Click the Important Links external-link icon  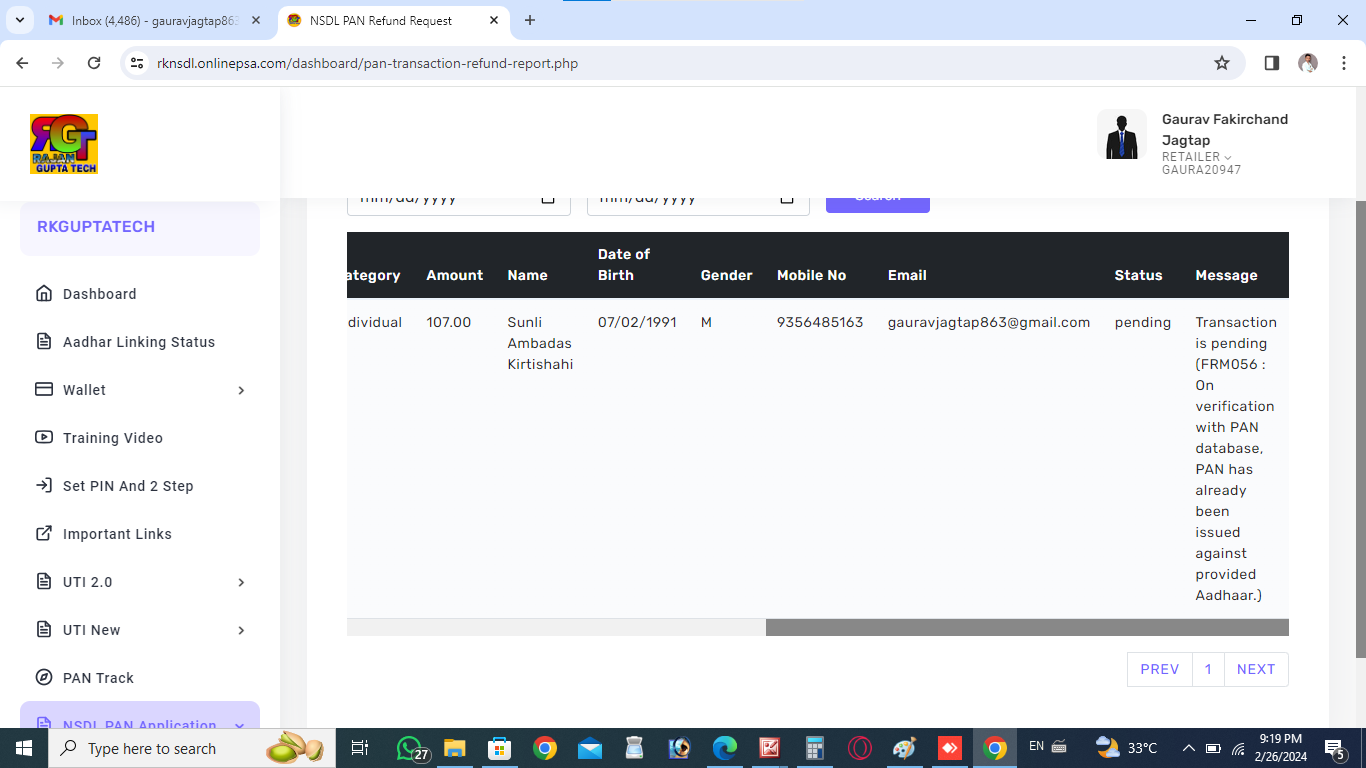44,534
